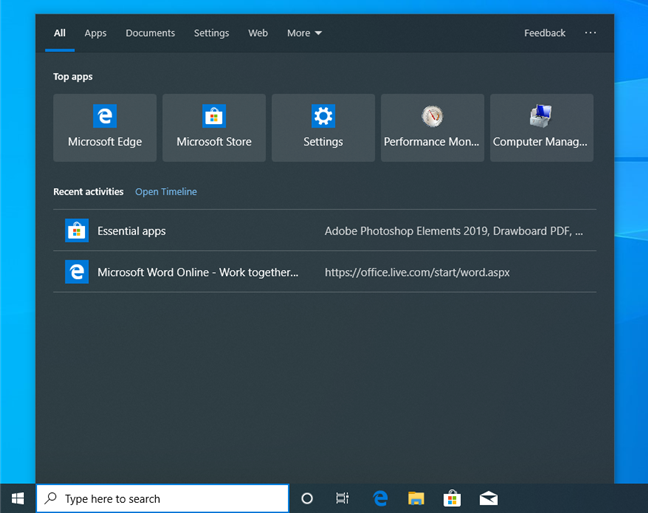Launch Microsoft Store from Top apps
648x513 pixels.
214,128
